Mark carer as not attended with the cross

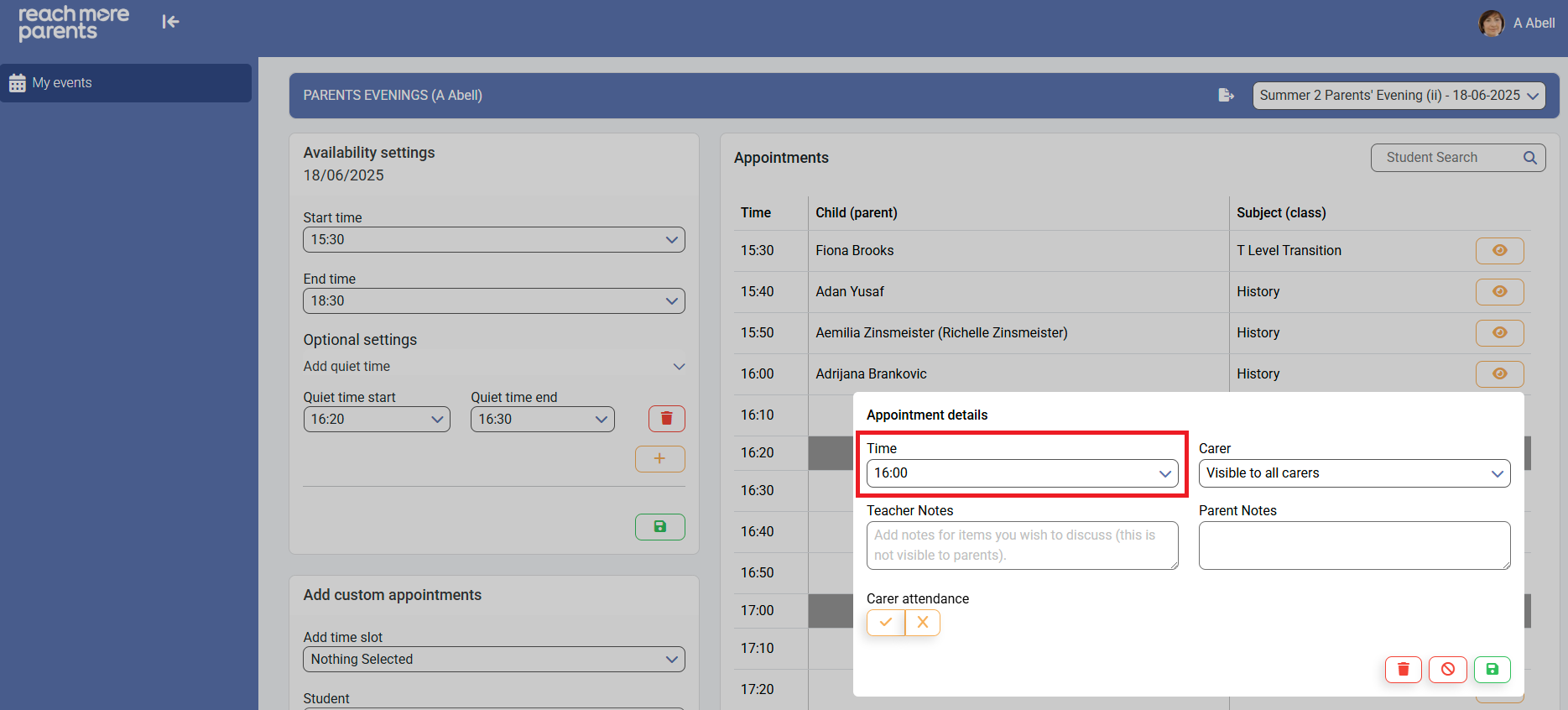pyautogui.click(x=923, y=623)
